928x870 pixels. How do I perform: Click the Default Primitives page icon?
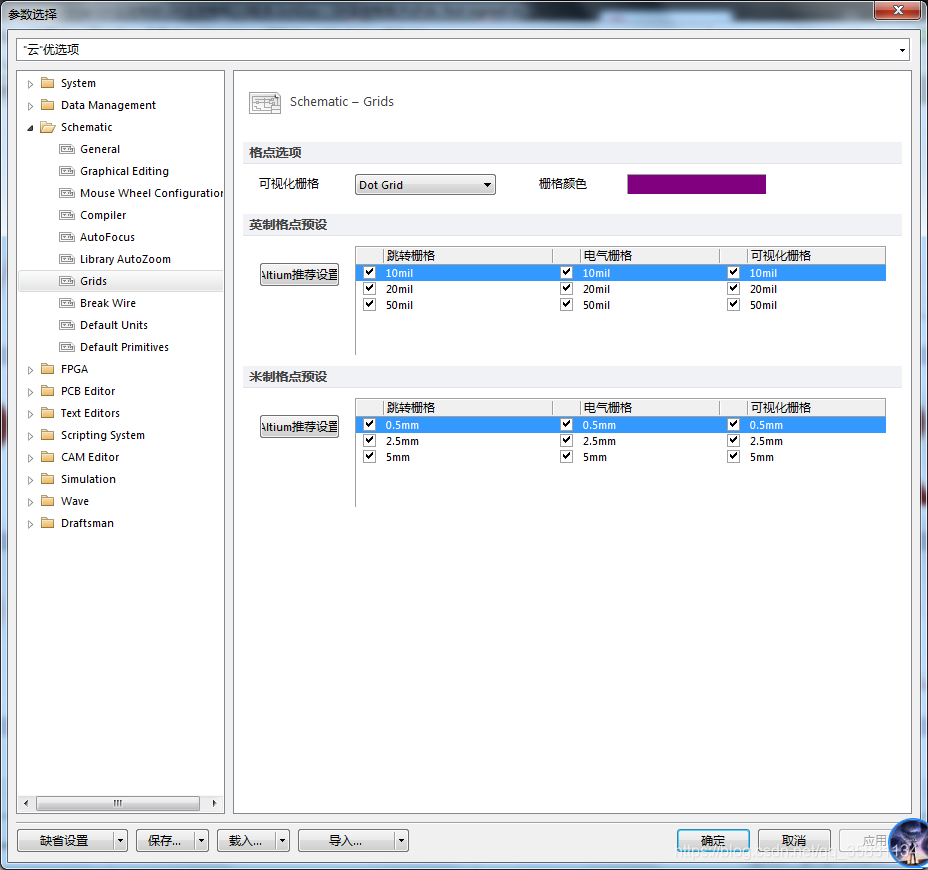pyautogui.click(x=67, y=347)
